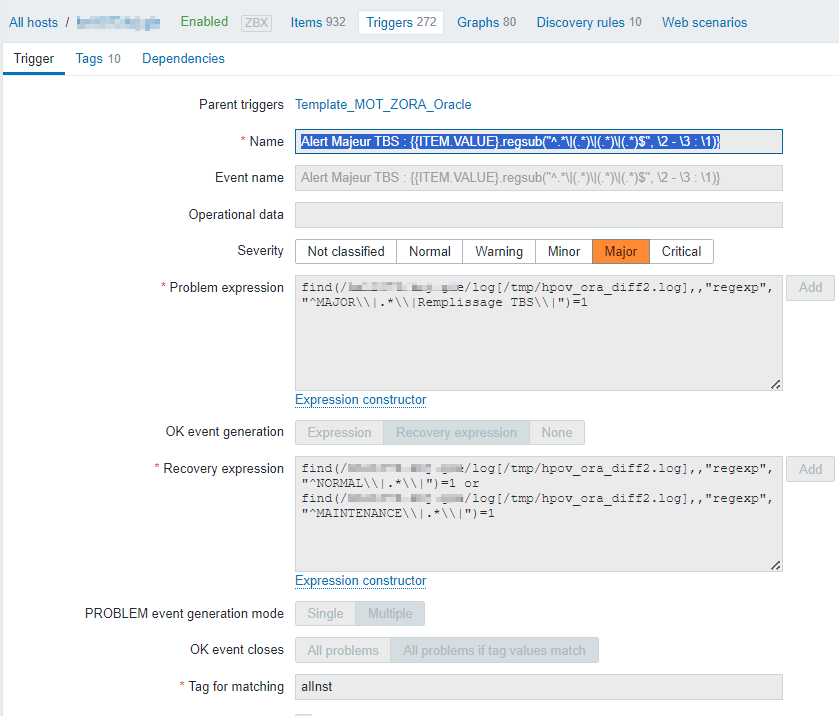Choose the Warning severity level
This screenshot has width=839, height=716.
point(498,252)
